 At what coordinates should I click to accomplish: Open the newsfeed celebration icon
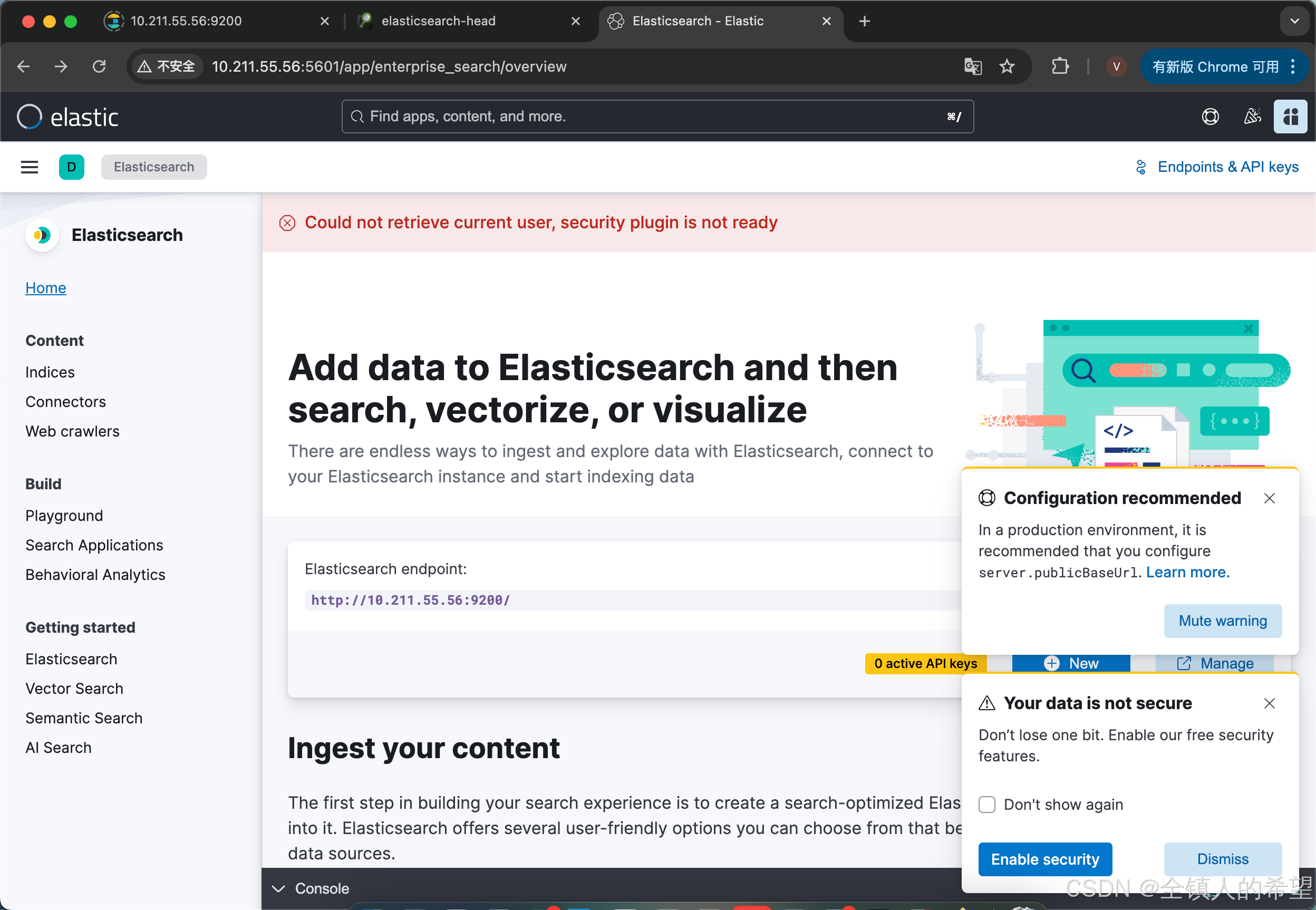tap(1252, 117)
